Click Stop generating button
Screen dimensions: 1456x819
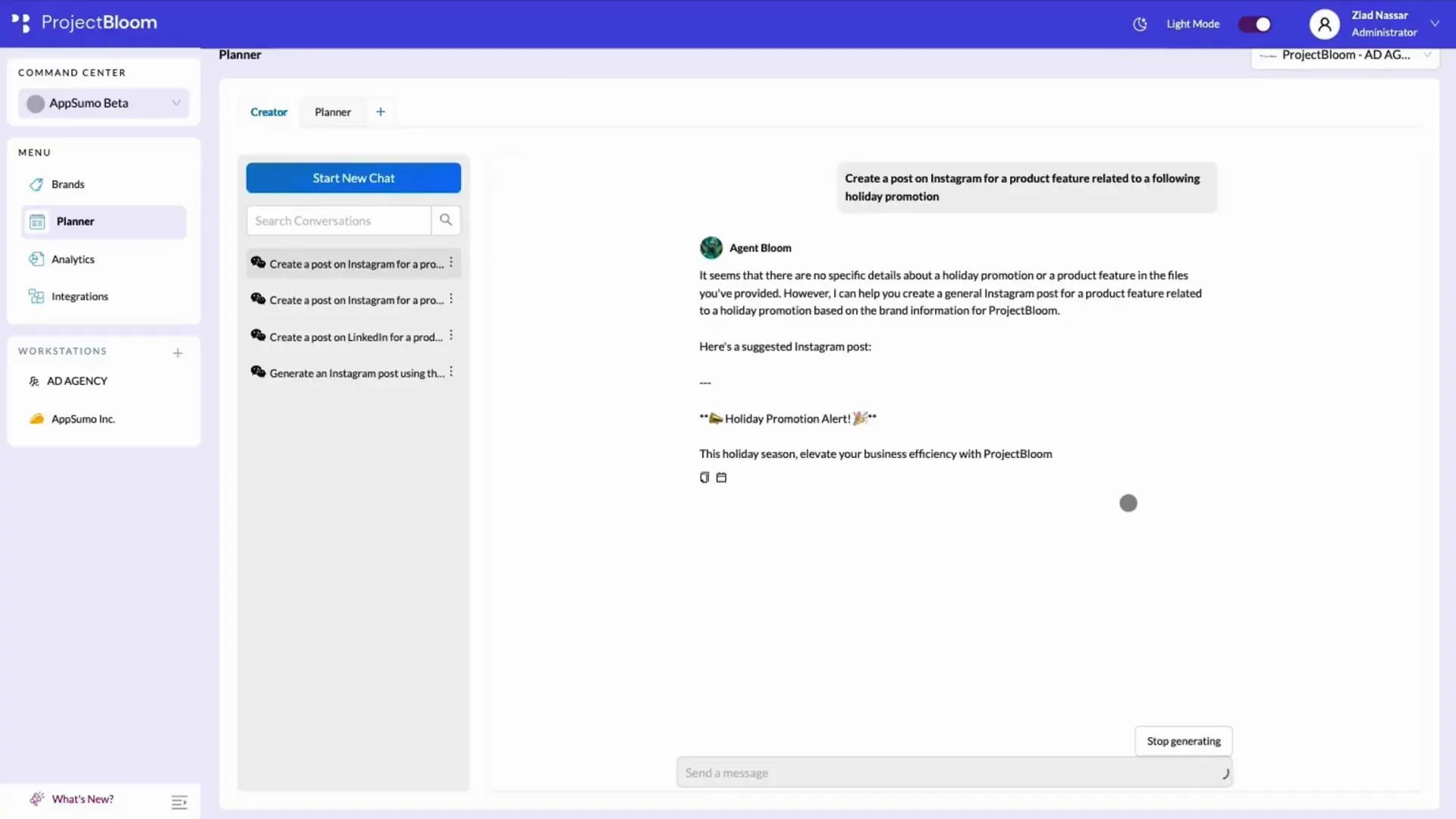pyautogui.click(x=1184, y=740)
